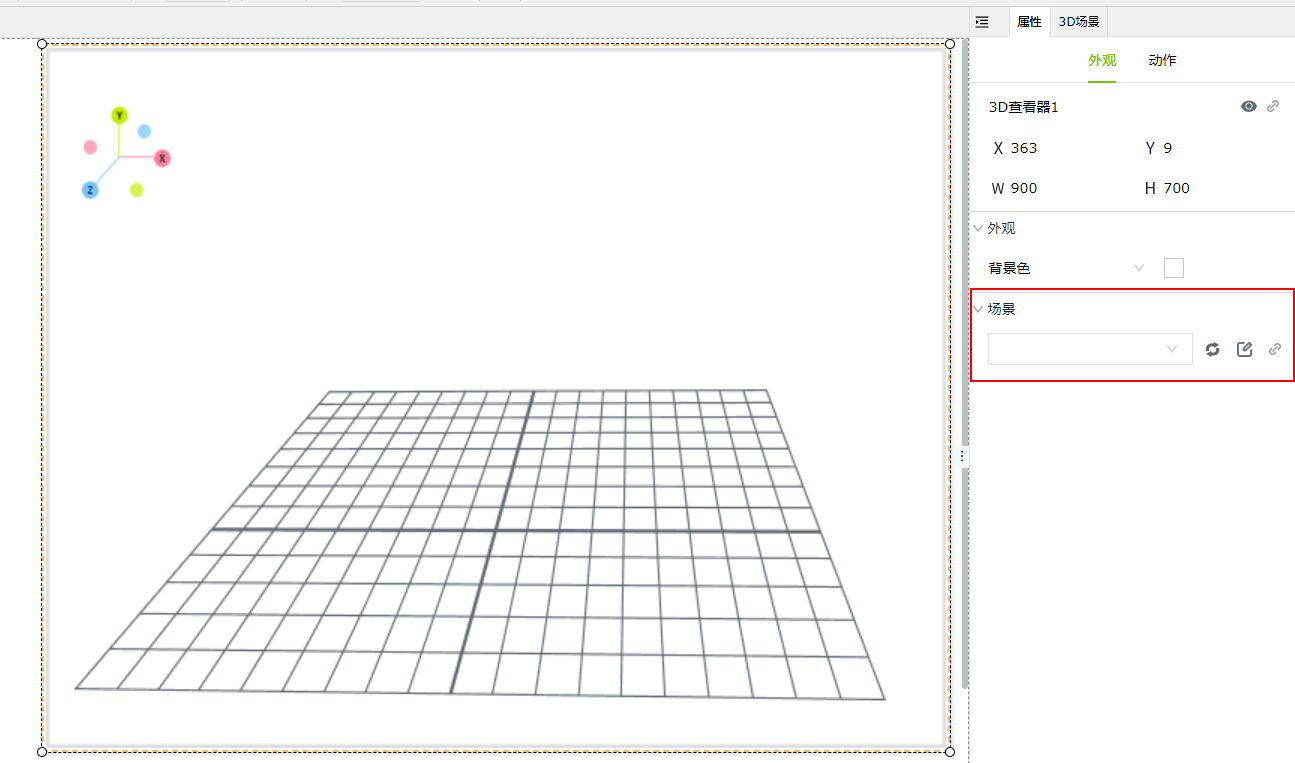
Task: Click the W width value field
Action: (x=1023, y=188)
